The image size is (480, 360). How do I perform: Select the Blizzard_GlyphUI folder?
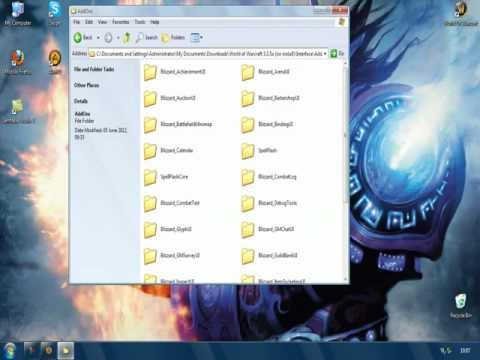click(168, 229)
